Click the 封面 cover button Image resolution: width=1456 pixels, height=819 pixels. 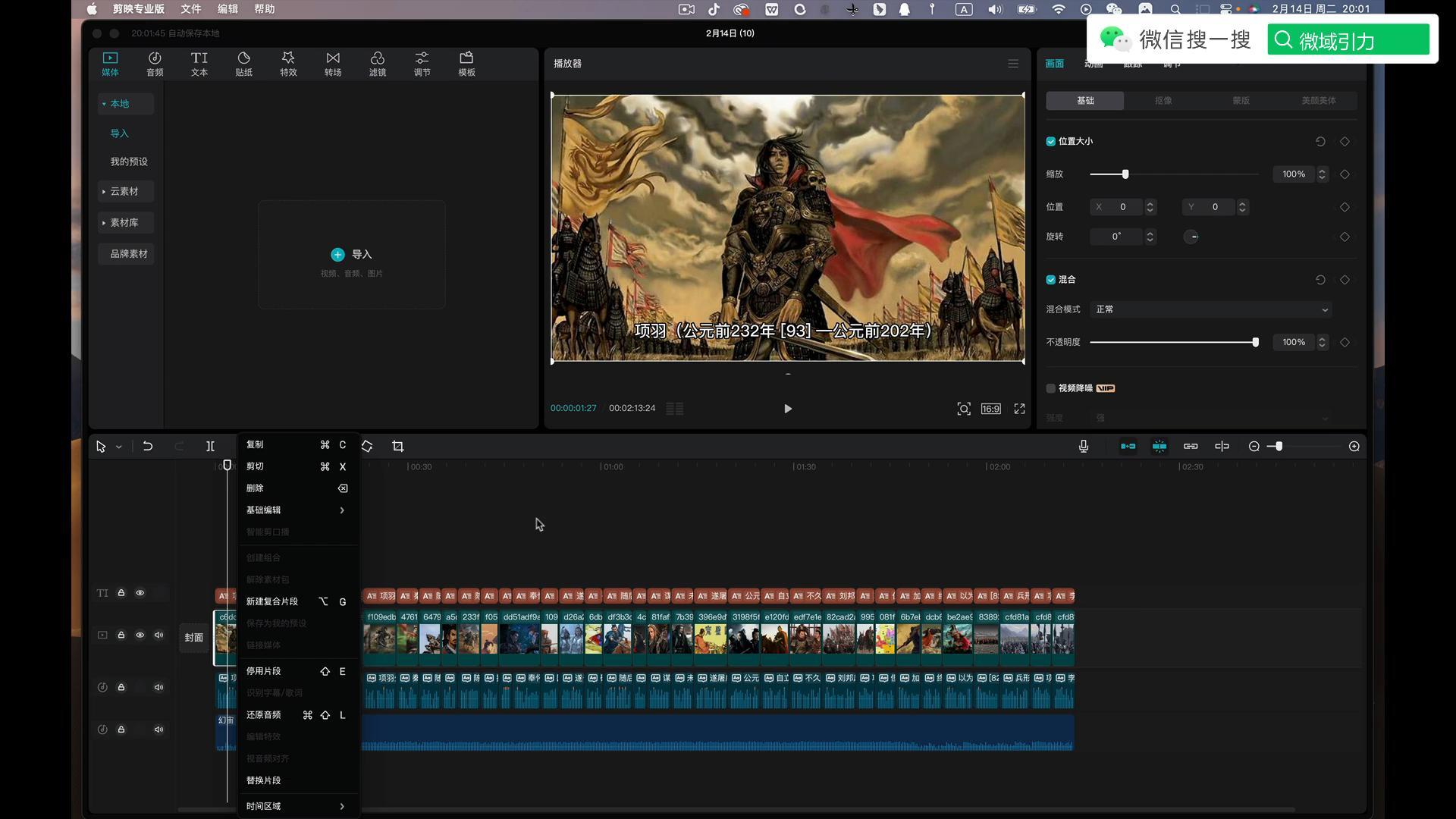194,638
